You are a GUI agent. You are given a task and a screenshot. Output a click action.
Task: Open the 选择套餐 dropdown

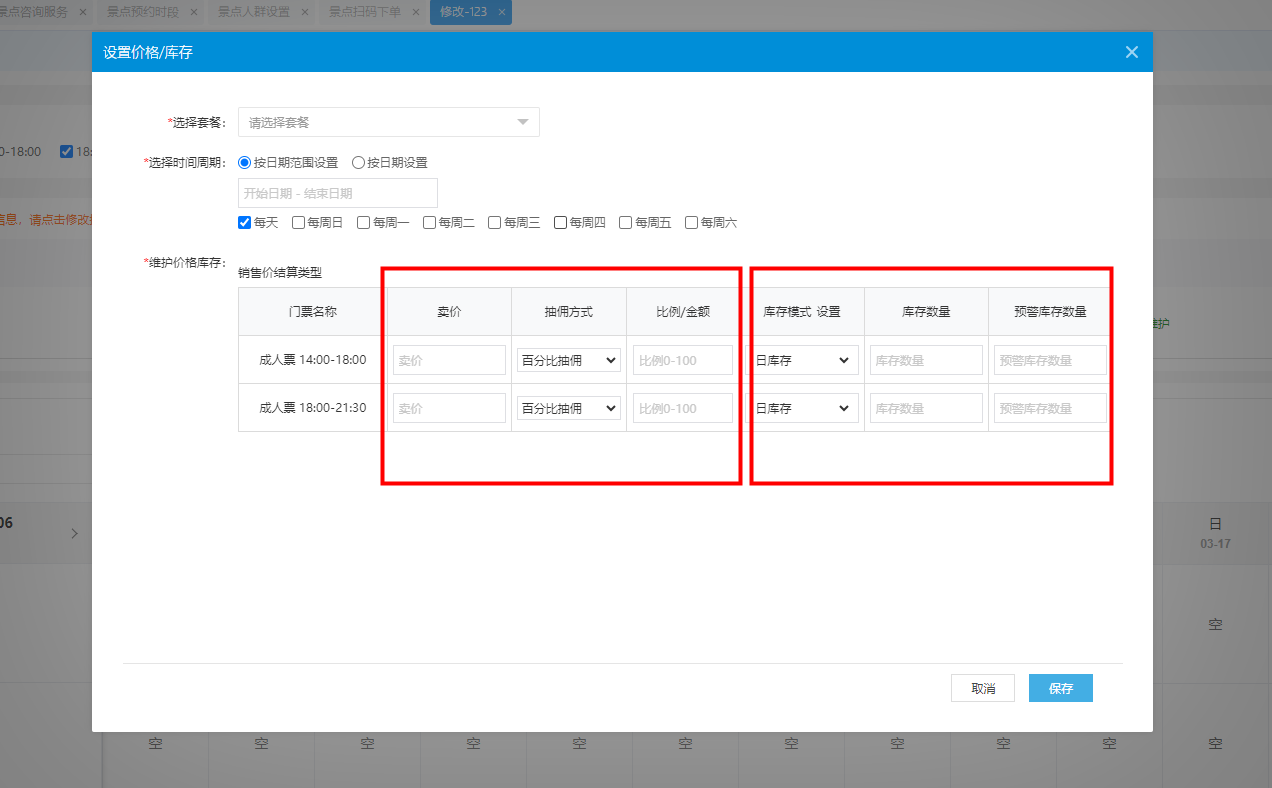388,122
